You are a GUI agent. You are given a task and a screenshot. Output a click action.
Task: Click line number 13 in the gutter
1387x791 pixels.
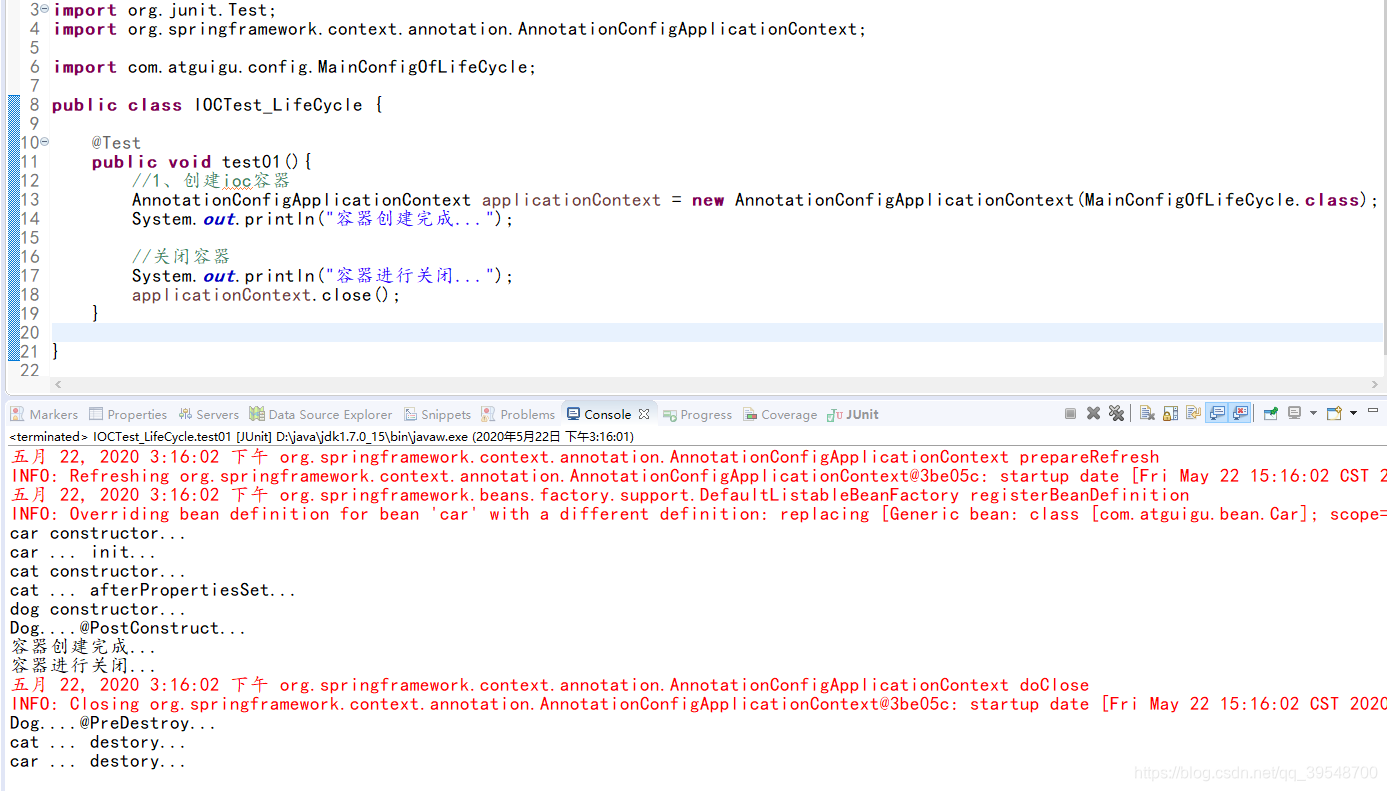pos(29,200)
